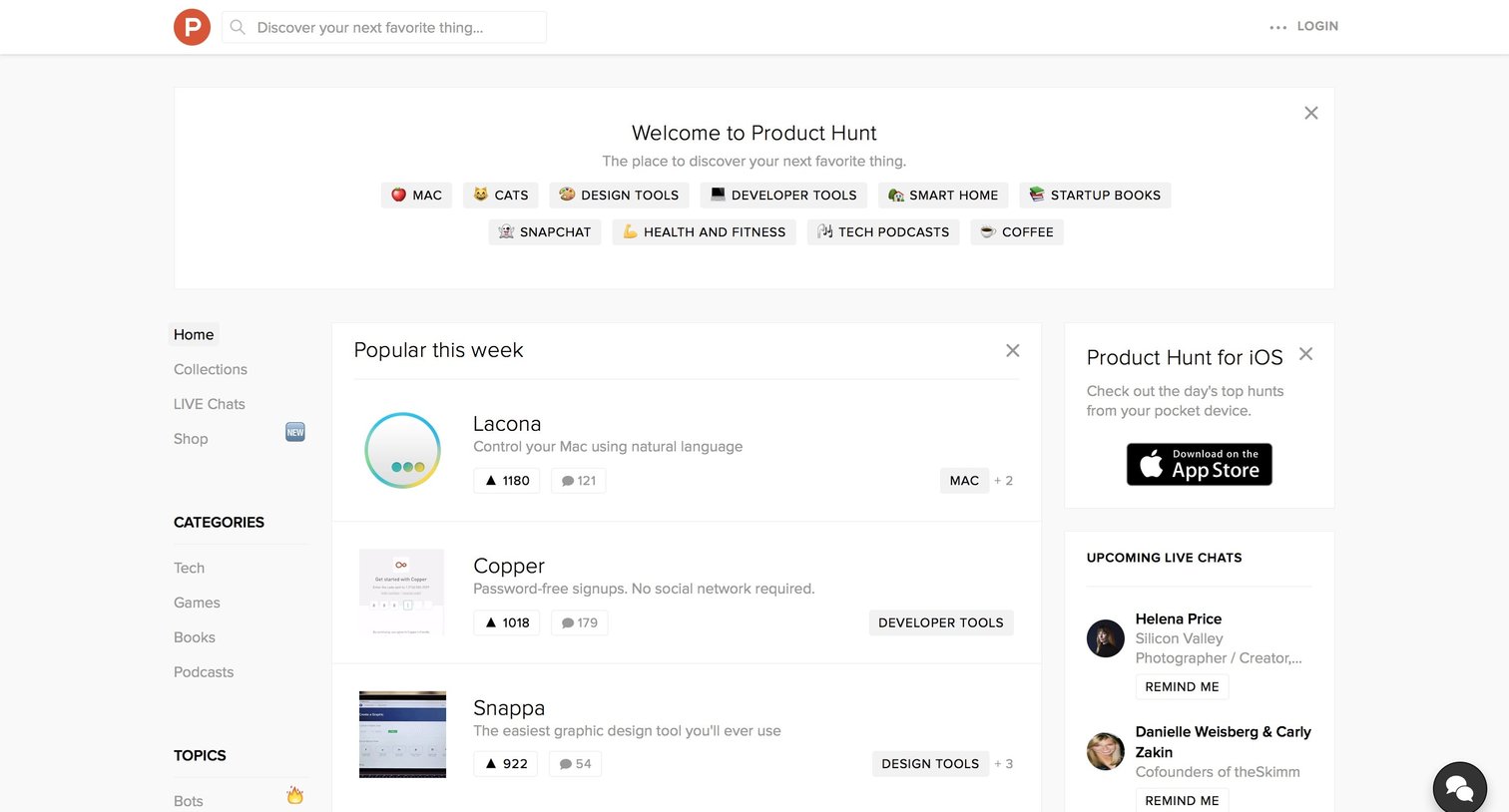Open Danielle Weisberg & Carly Zakin name link
Image resolution: width=1509 pixels, height=812 pixels.
[1224, 742]
